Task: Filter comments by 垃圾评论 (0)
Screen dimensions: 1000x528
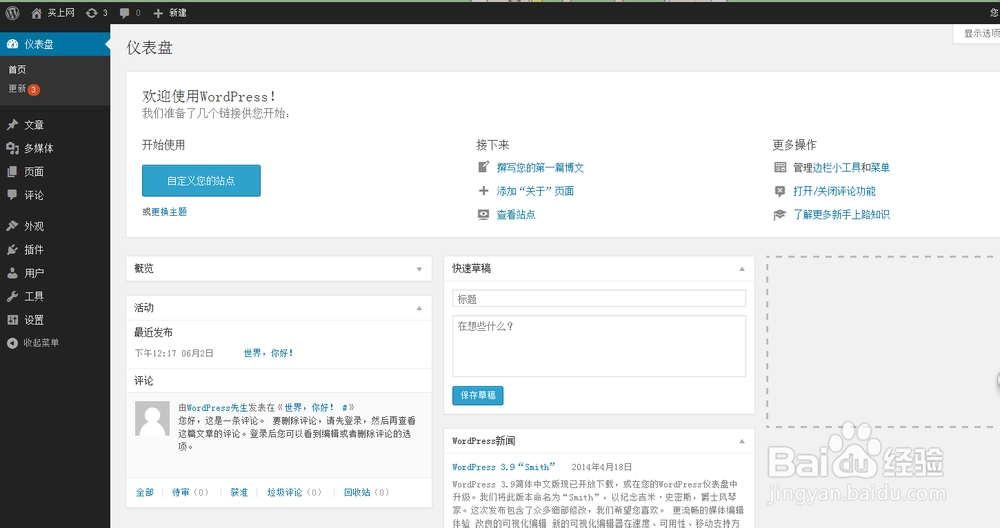Action: coord(295,492)
